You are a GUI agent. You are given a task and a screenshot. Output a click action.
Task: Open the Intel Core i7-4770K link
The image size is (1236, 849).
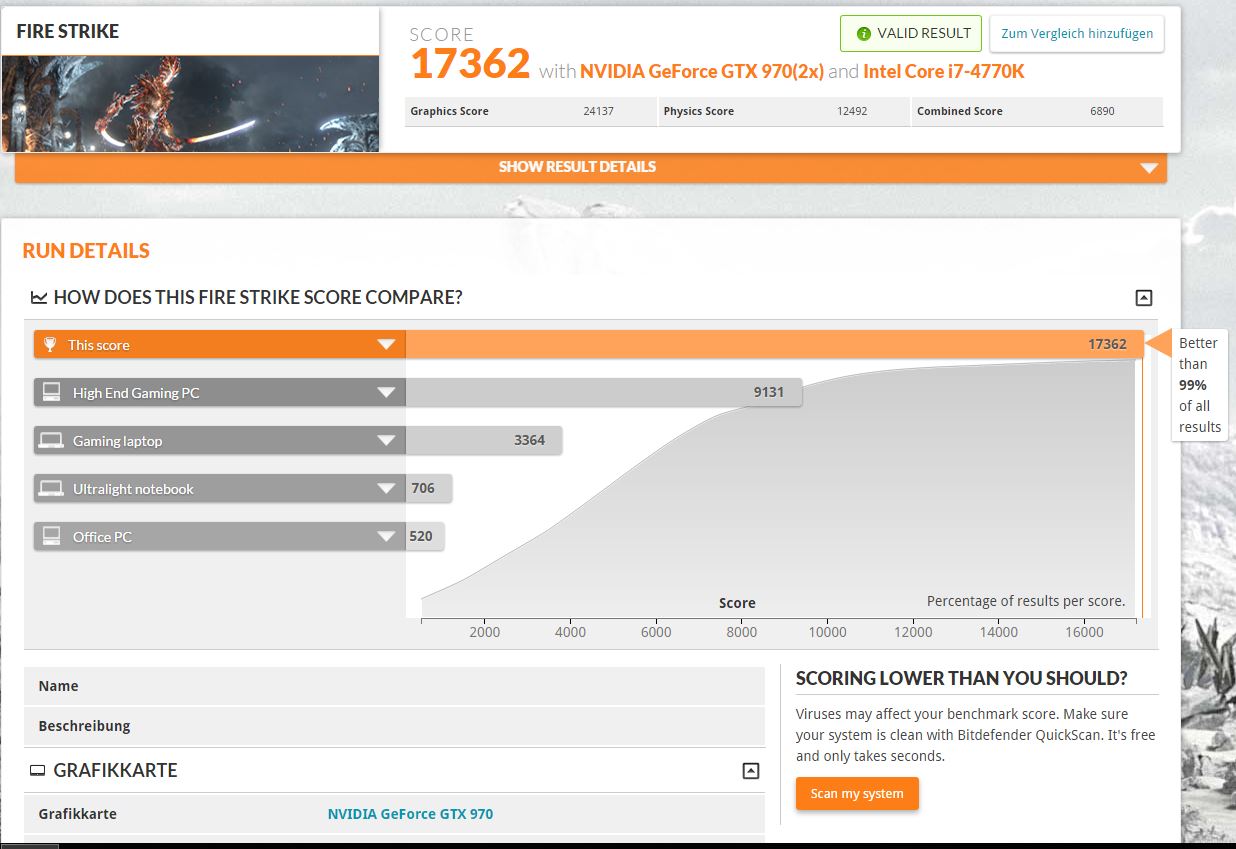[944, 71]
